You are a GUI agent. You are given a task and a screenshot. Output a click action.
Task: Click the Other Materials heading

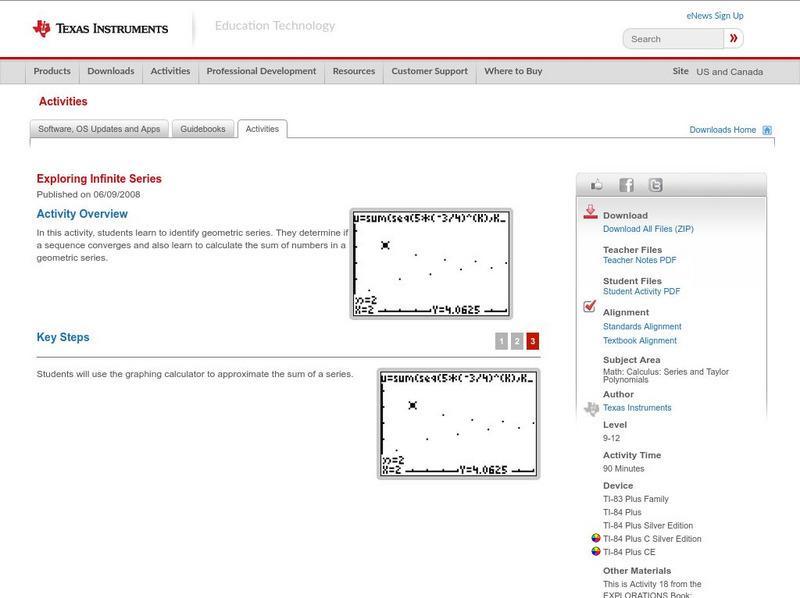pyautogui.click(x=637, y=571)
